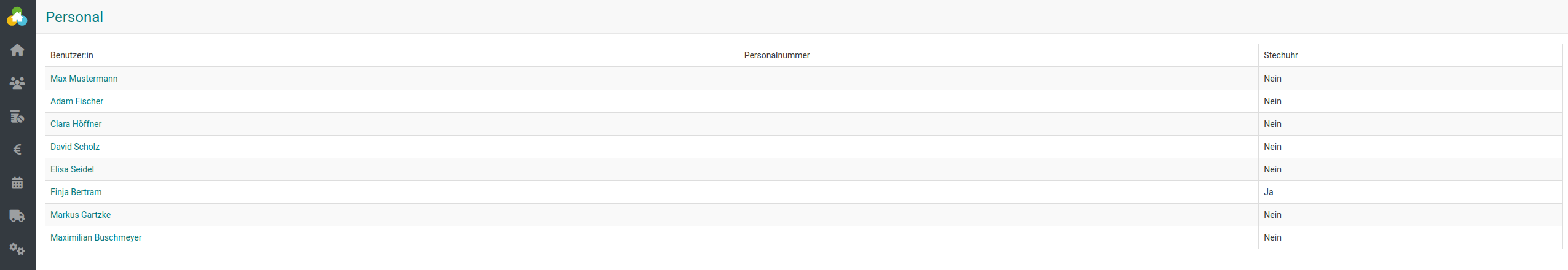Open the euro finances icon
1568x270 pixels.
point(17,149)
